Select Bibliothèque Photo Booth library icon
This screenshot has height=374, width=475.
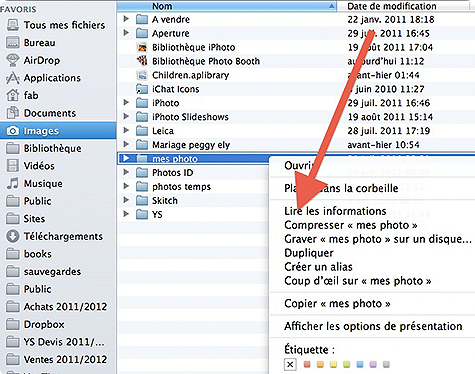pyautogui.click(x=142, y=61)
